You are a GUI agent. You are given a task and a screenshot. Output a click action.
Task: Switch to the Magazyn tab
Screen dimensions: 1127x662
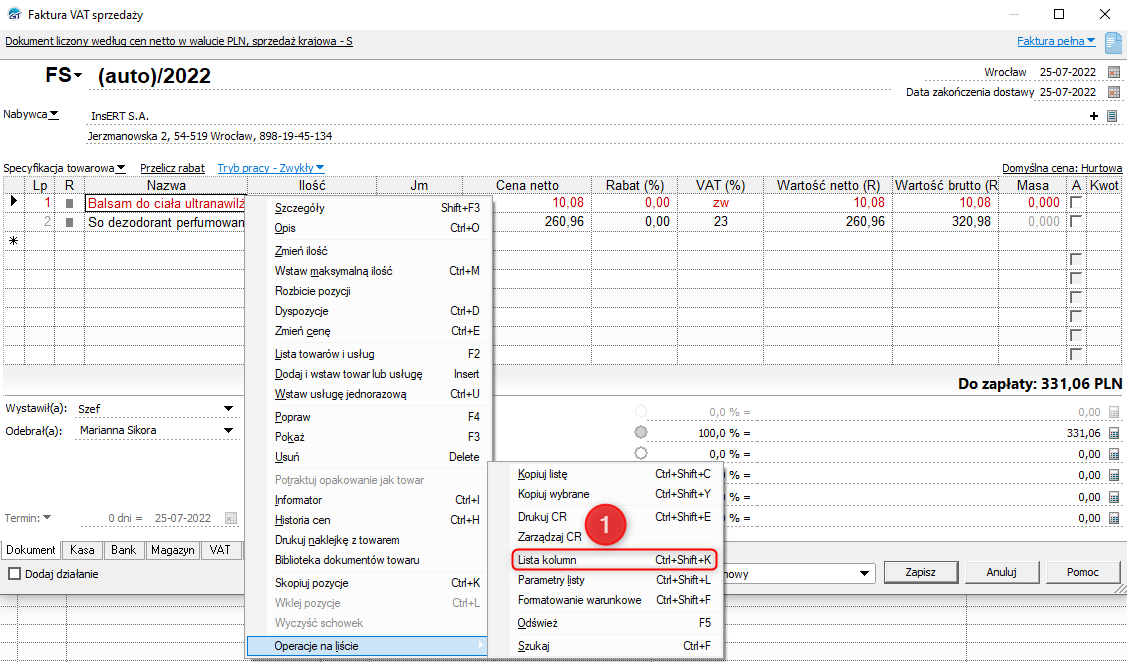[x=173, y=550]
